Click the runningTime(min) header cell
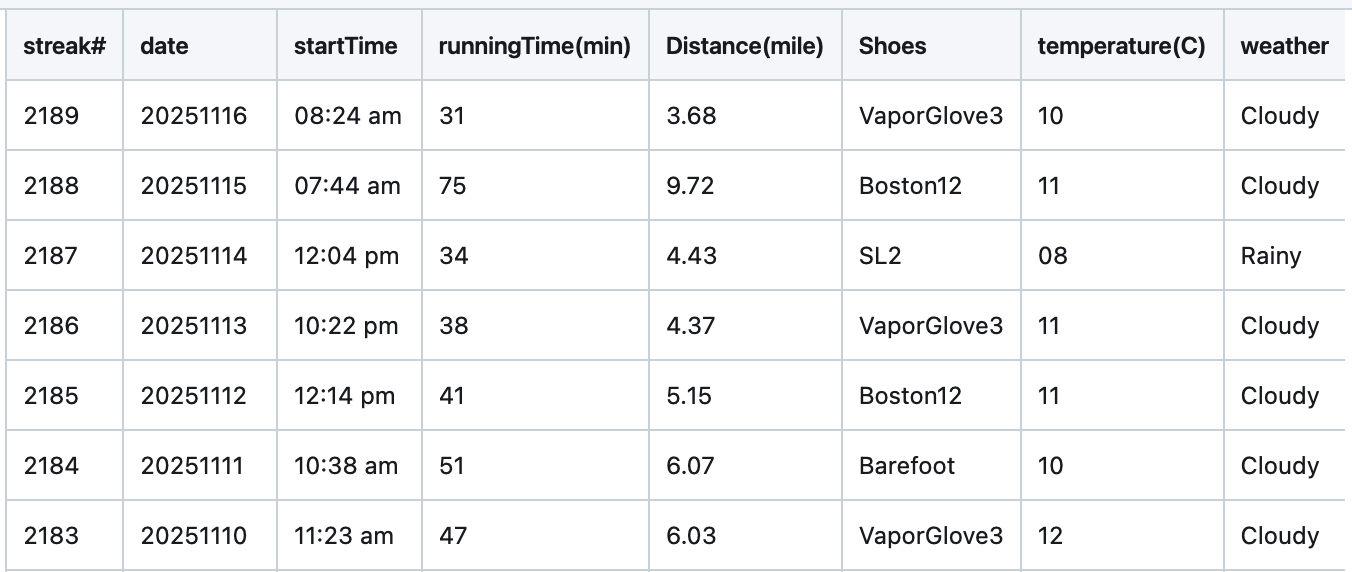1352x572 pixels. (x=535, y=46)
